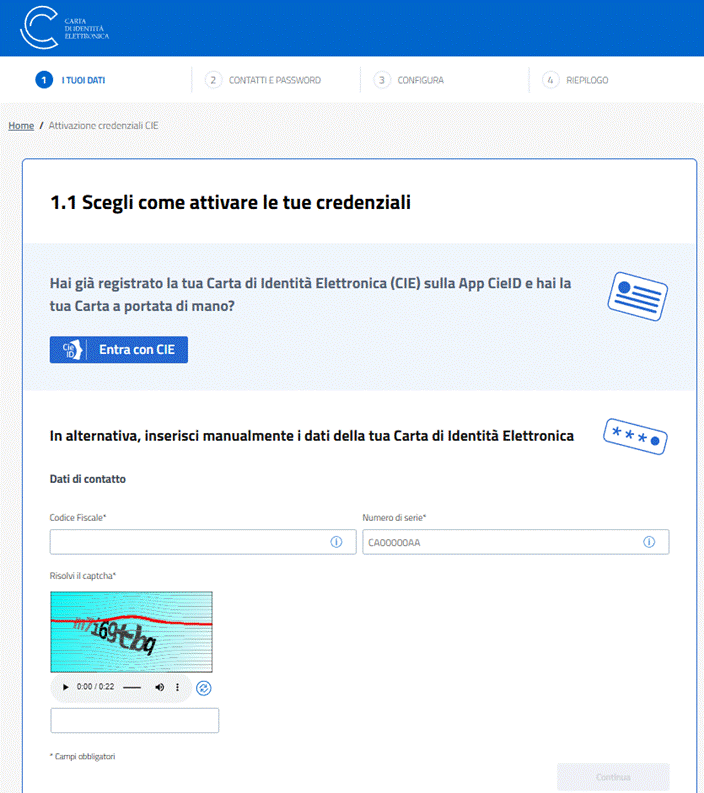Click the captcha audio progress bar
Image resolution: width=704 pixels, height=793 pixels.
[x=132, y=688]
